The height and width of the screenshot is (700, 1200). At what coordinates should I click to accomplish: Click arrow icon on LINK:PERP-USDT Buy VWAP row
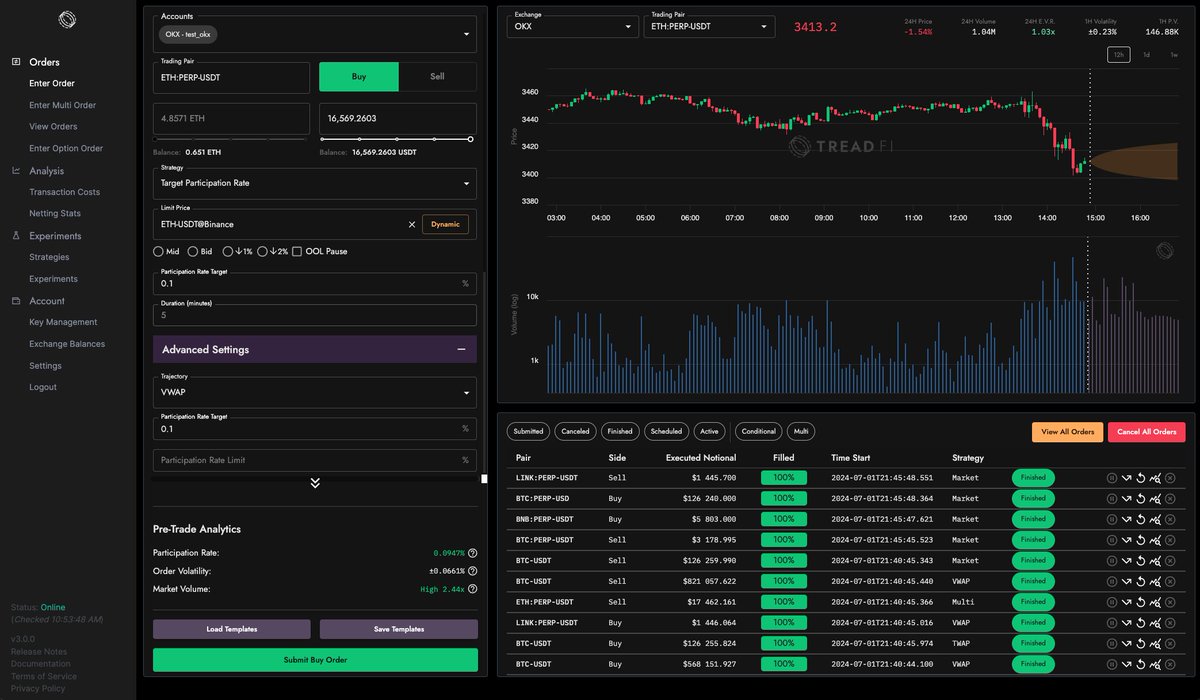pos(1125,622)
